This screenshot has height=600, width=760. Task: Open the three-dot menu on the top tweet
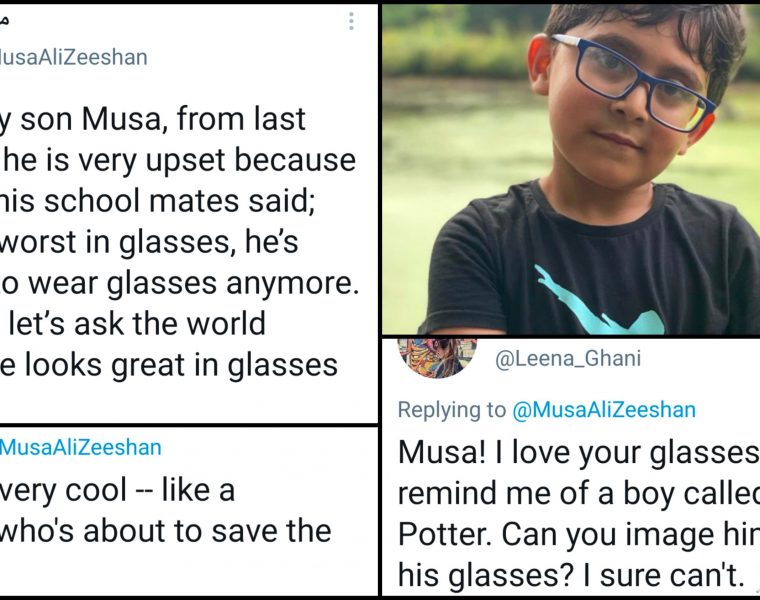[x=351, y=21]
